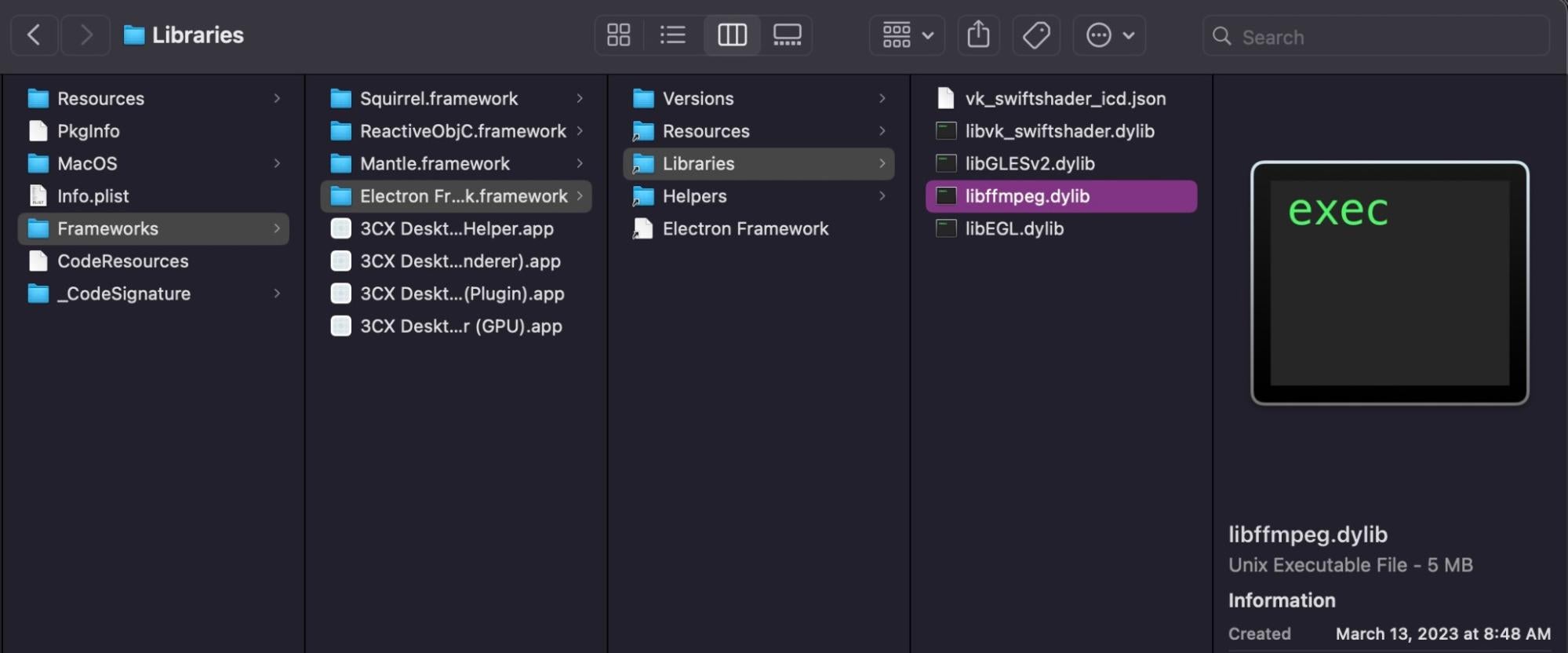Select the 3CX Desktop GPU helper app icon

tap(340, 326)
